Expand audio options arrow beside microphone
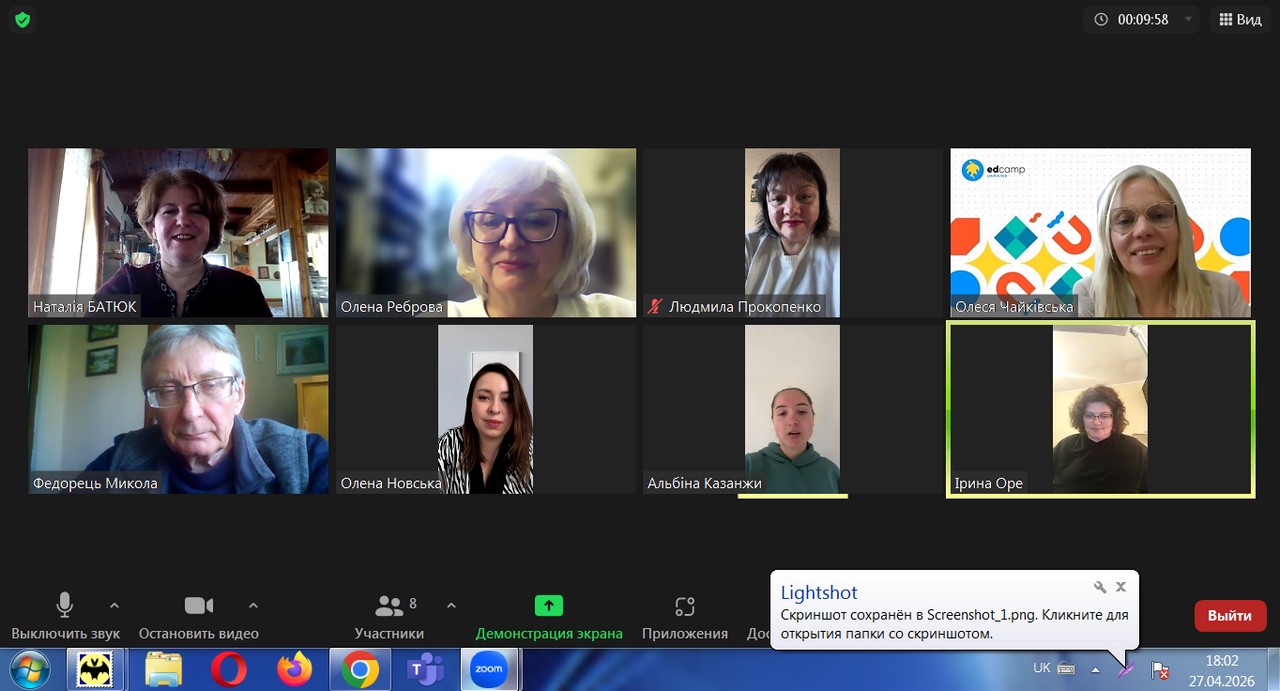 click(x=114, y=605)
